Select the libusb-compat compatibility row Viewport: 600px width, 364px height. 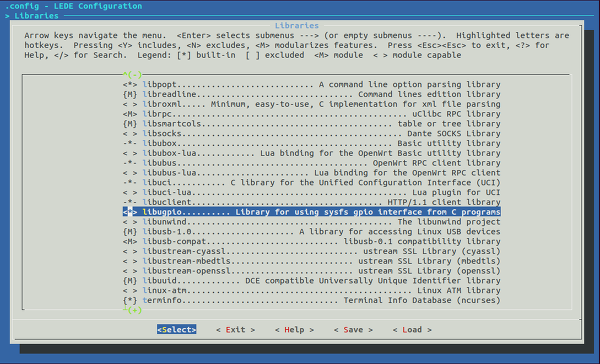(x=321, y=242)
